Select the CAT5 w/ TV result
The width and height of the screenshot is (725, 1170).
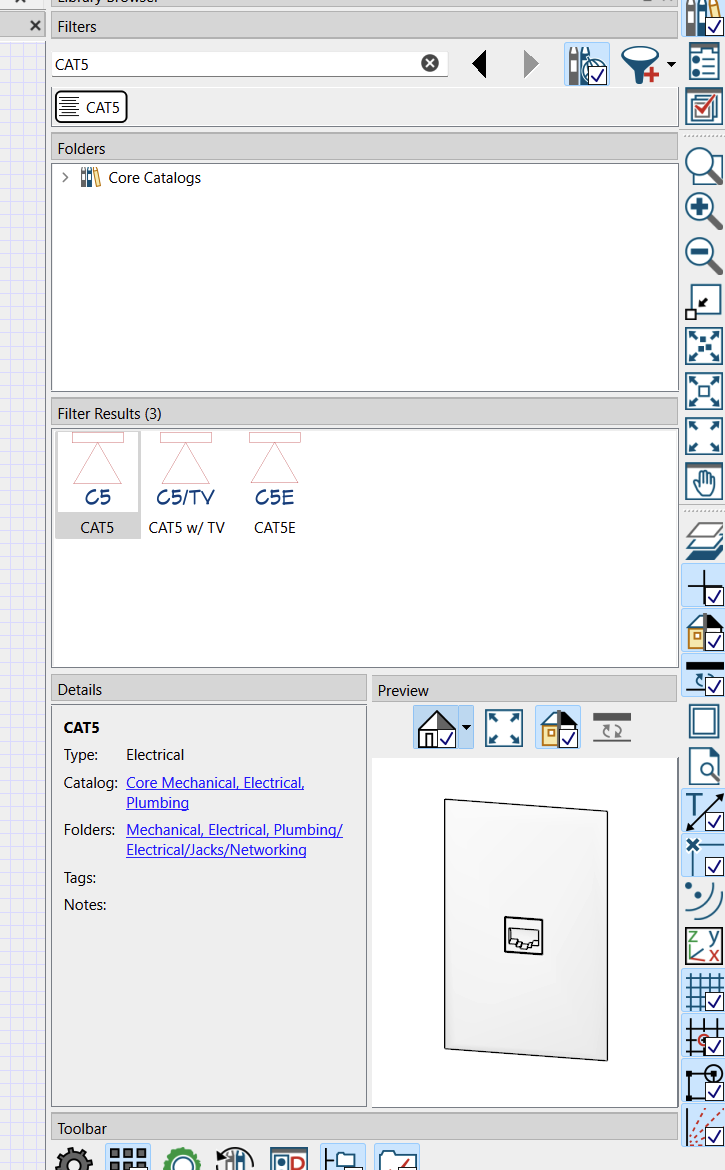[x=186, y=484]
